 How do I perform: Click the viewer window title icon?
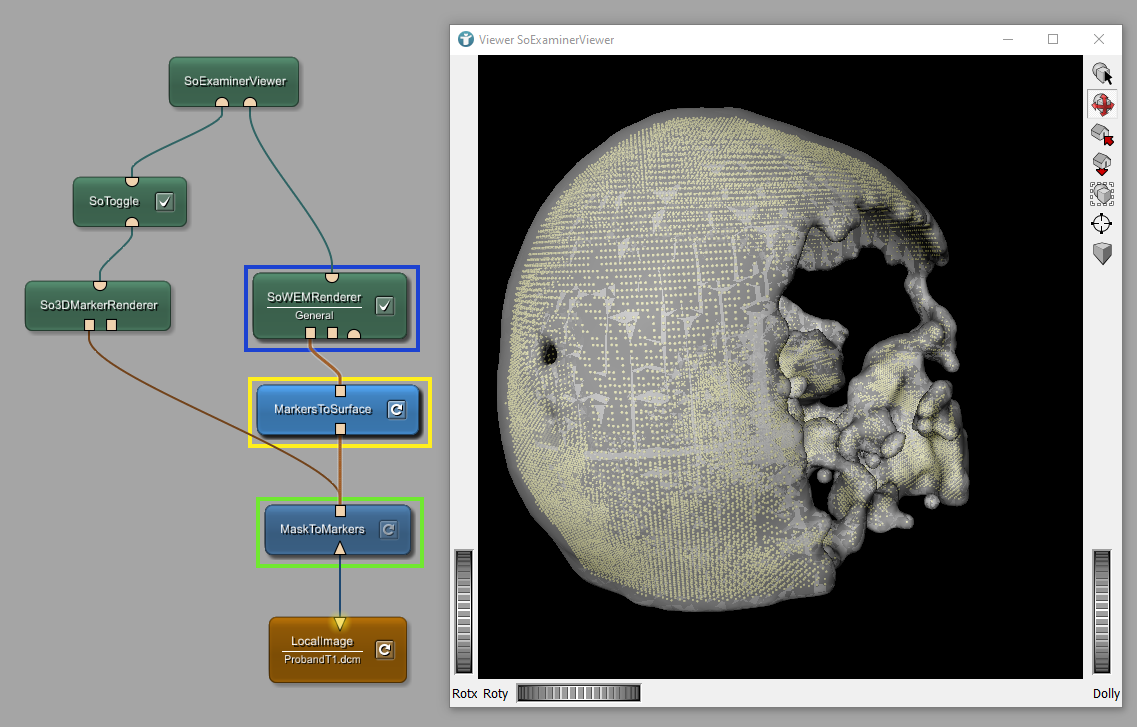[465, 40]
